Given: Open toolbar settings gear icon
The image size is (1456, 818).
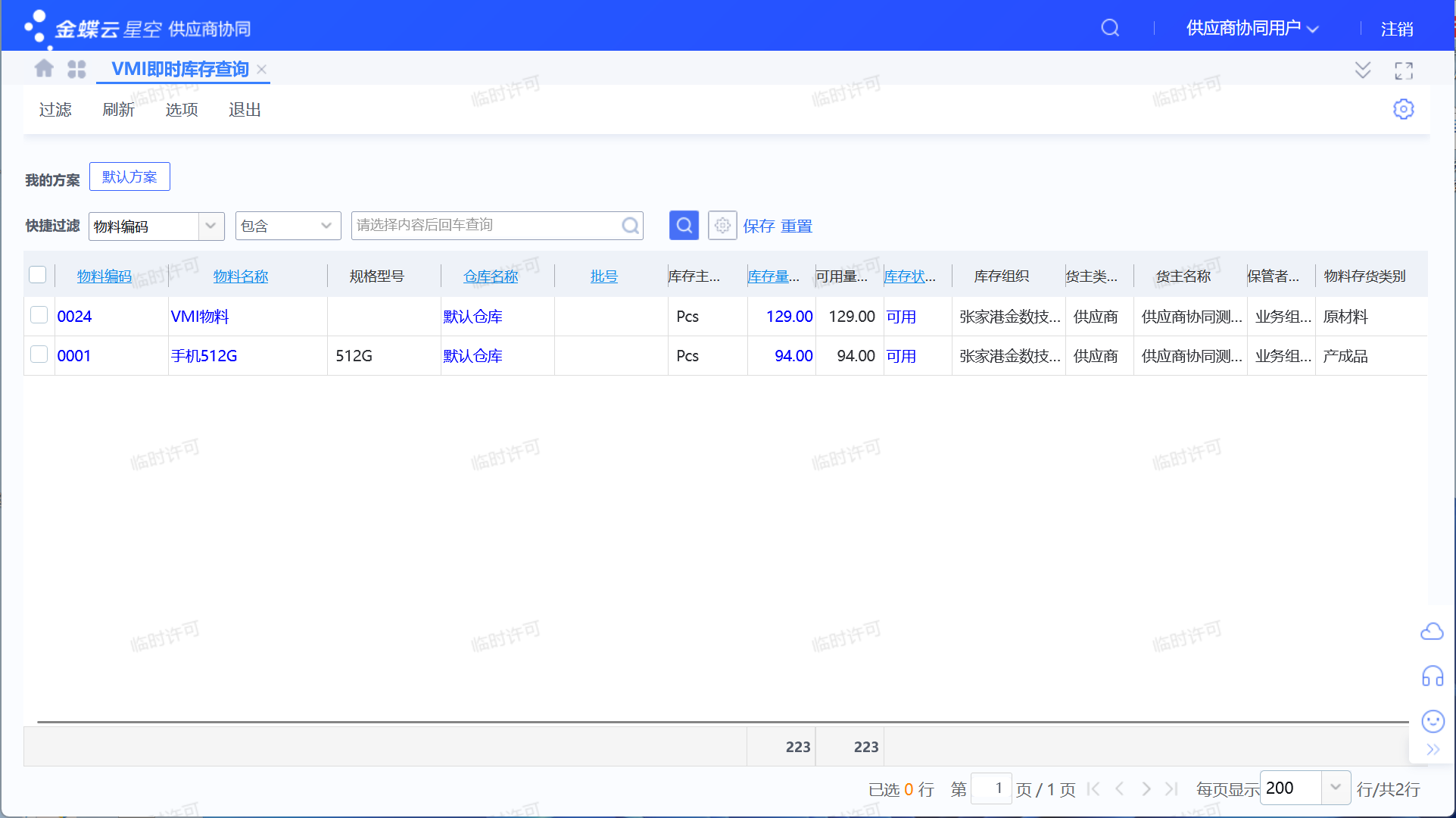Looking at the screenshot, I should (x=1403, y=109).
